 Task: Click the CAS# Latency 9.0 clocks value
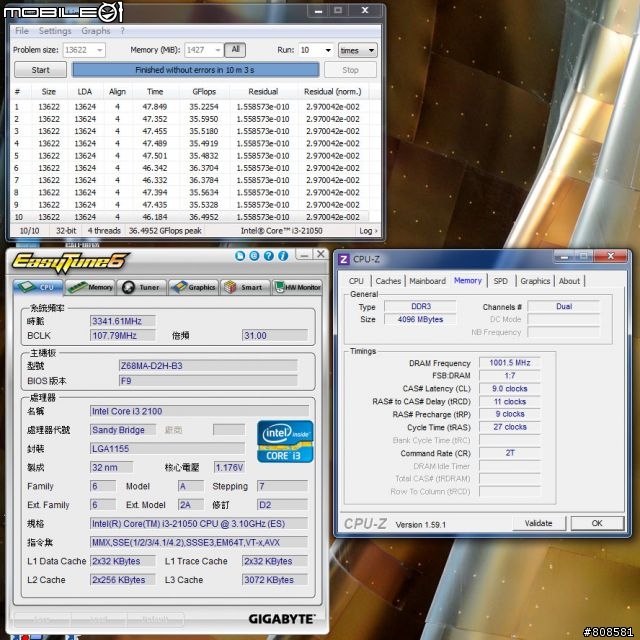[x=510, y=389]
